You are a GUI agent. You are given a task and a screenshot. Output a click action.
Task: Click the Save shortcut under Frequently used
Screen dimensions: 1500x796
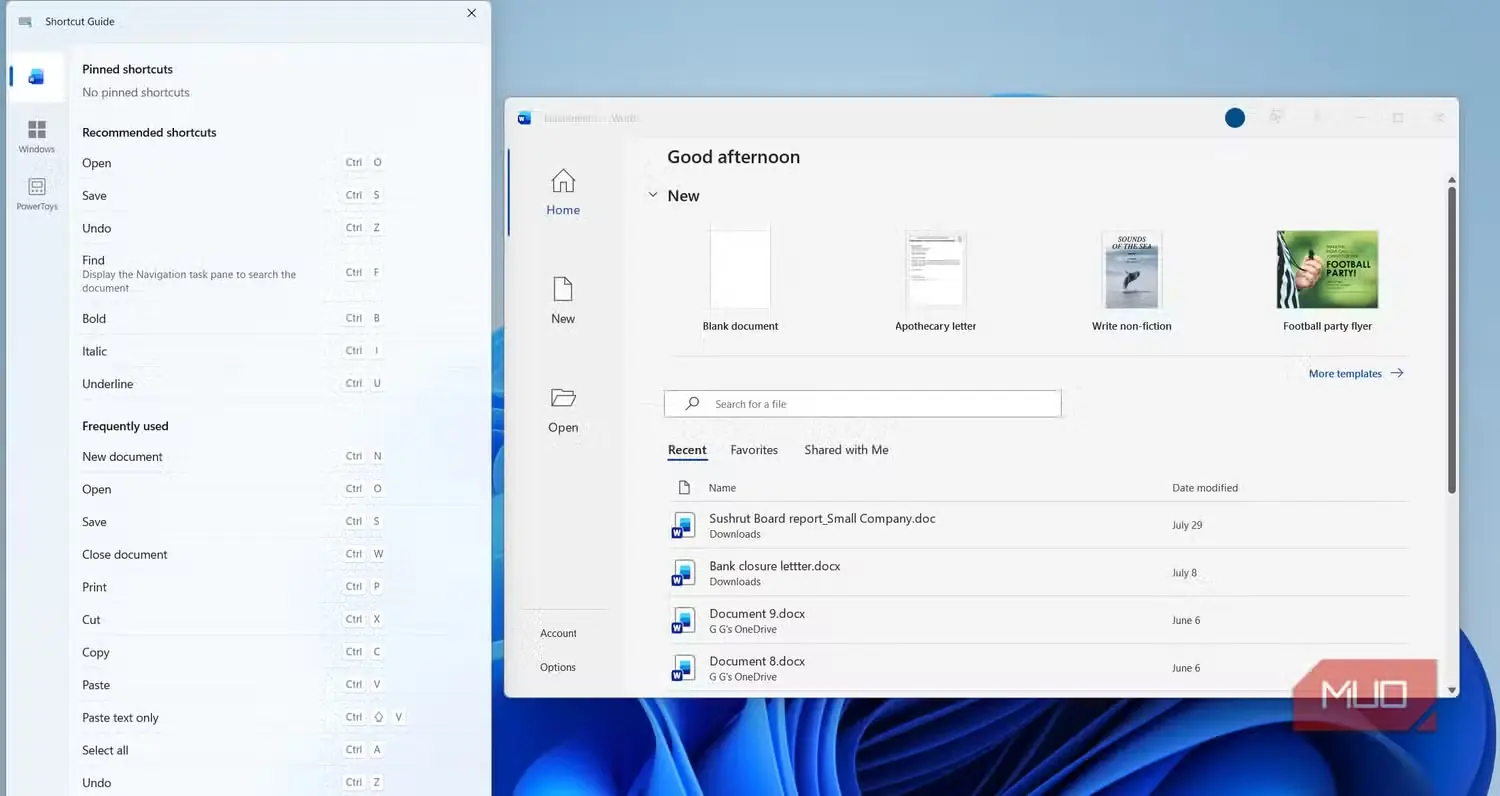tap(233, 522)
